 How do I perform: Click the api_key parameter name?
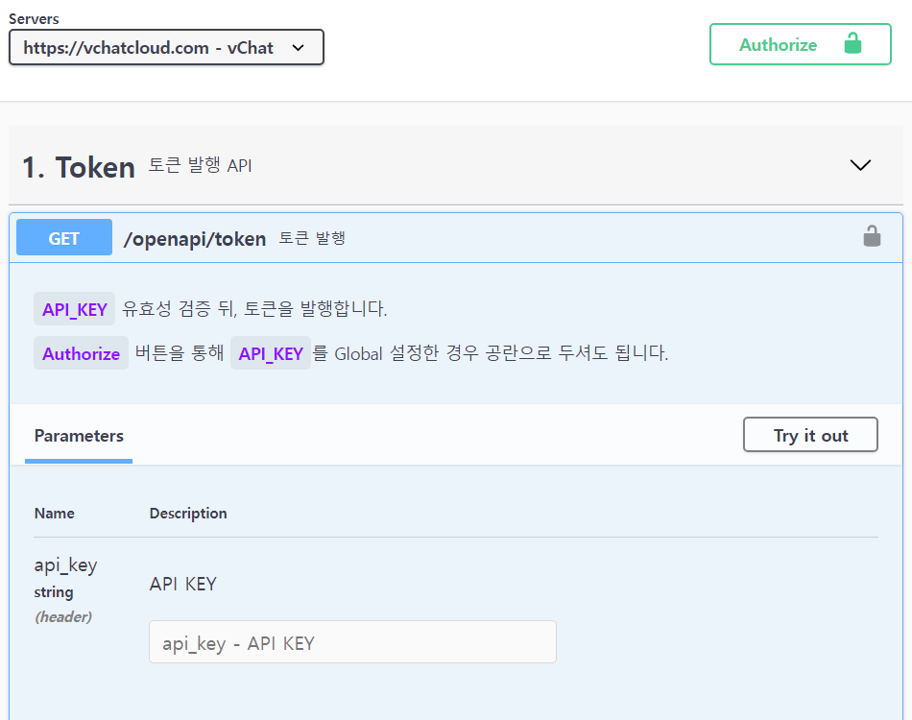click(x=64, y=564)
